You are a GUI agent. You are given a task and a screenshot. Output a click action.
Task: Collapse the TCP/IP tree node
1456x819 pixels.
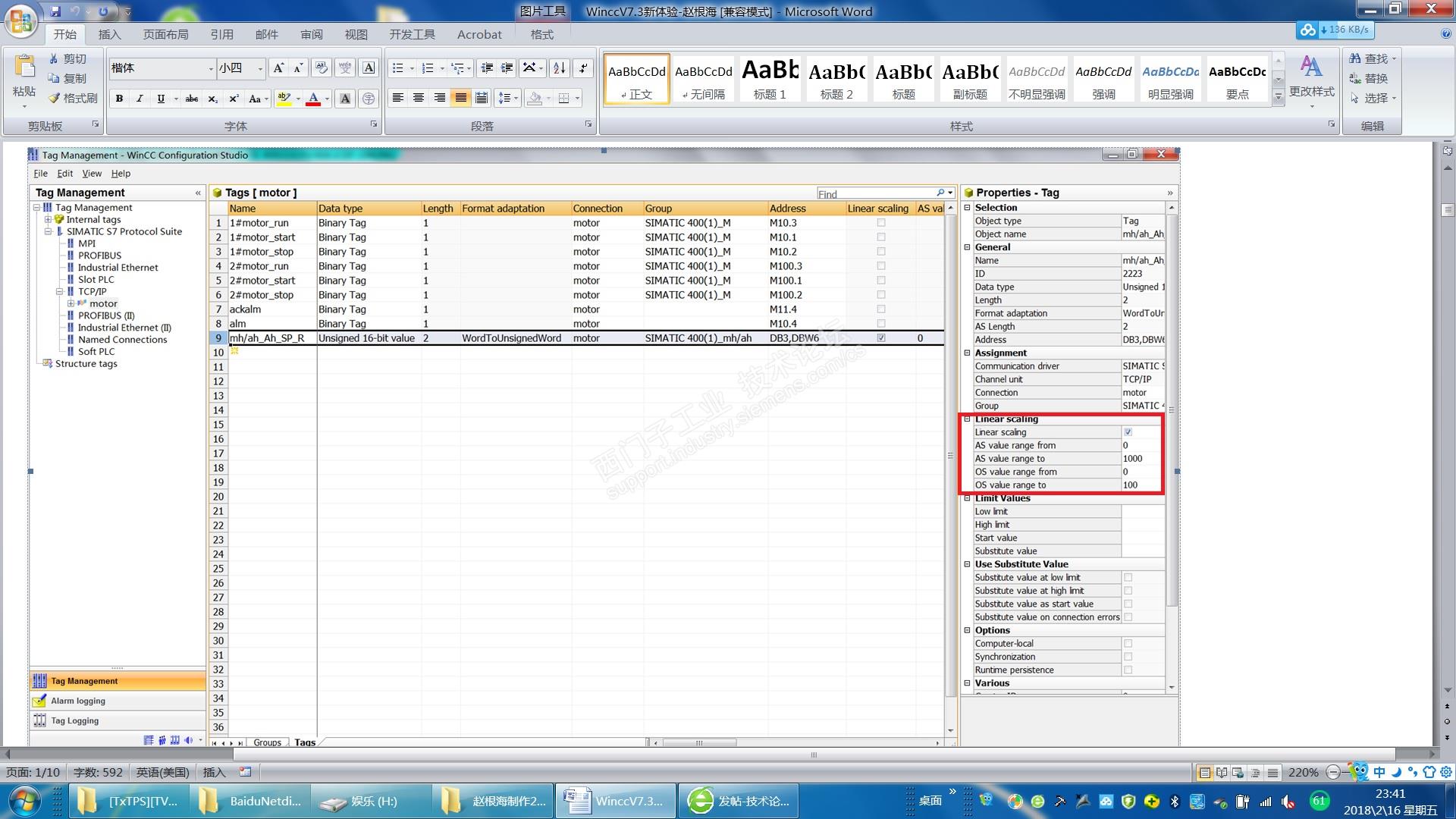pos(59,291)
